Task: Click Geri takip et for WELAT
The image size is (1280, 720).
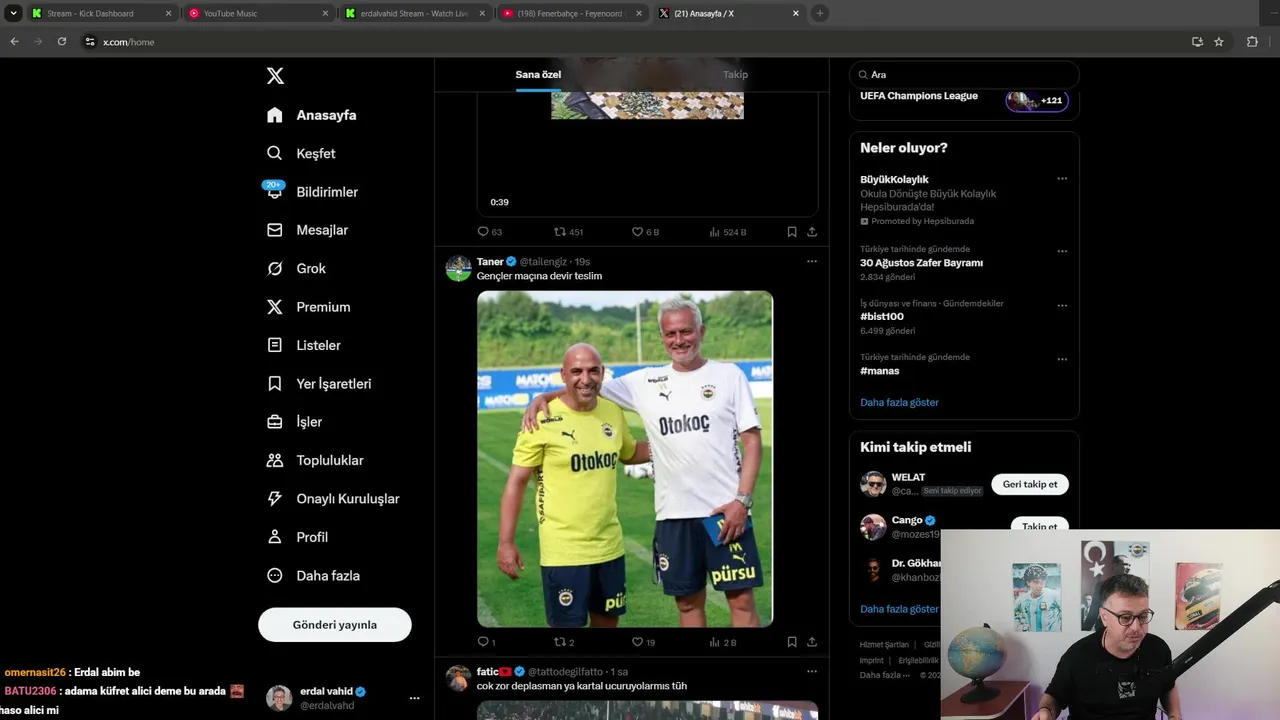Action: tap(1030, 484)
